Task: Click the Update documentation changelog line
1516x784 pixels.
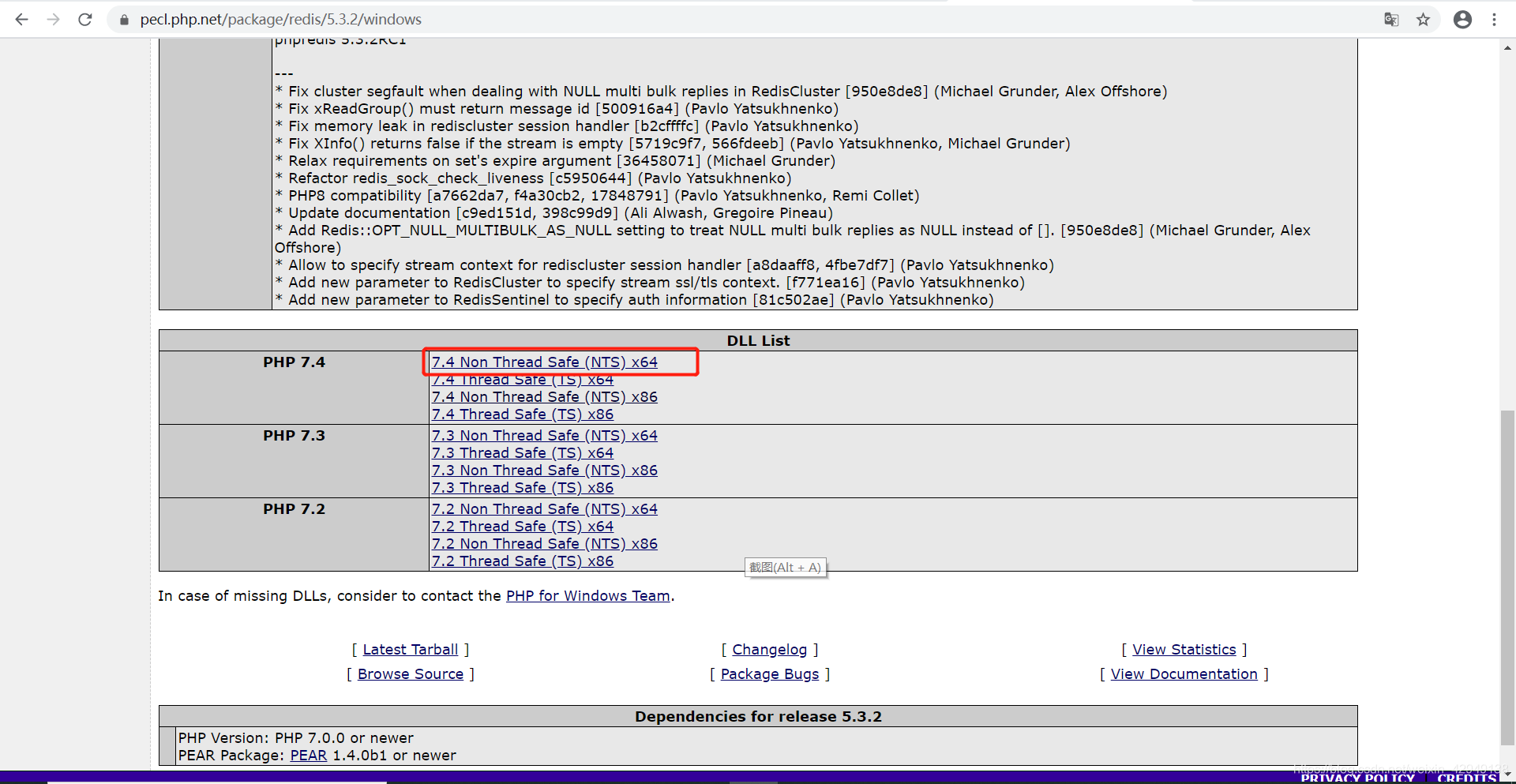Action: coord(553,212)
